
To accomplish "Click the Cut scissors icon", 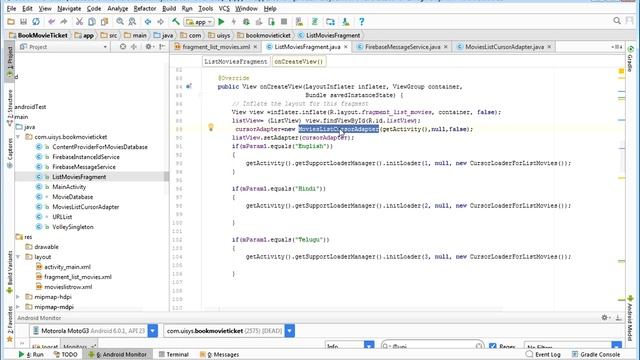I will [x=80, y=22].
